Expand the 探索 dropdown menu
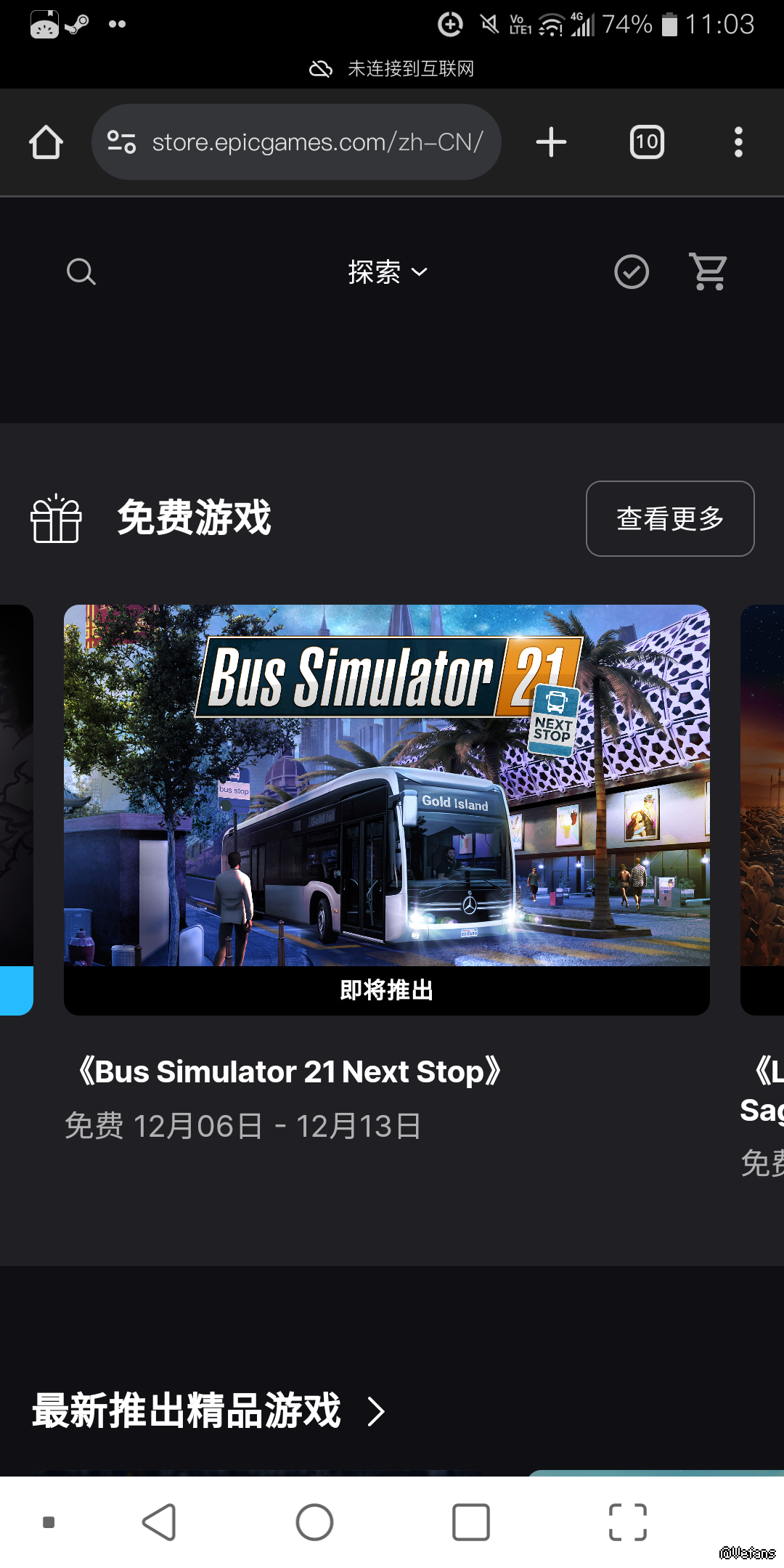This screenshot has height=1568, width=784. [388, 272]
